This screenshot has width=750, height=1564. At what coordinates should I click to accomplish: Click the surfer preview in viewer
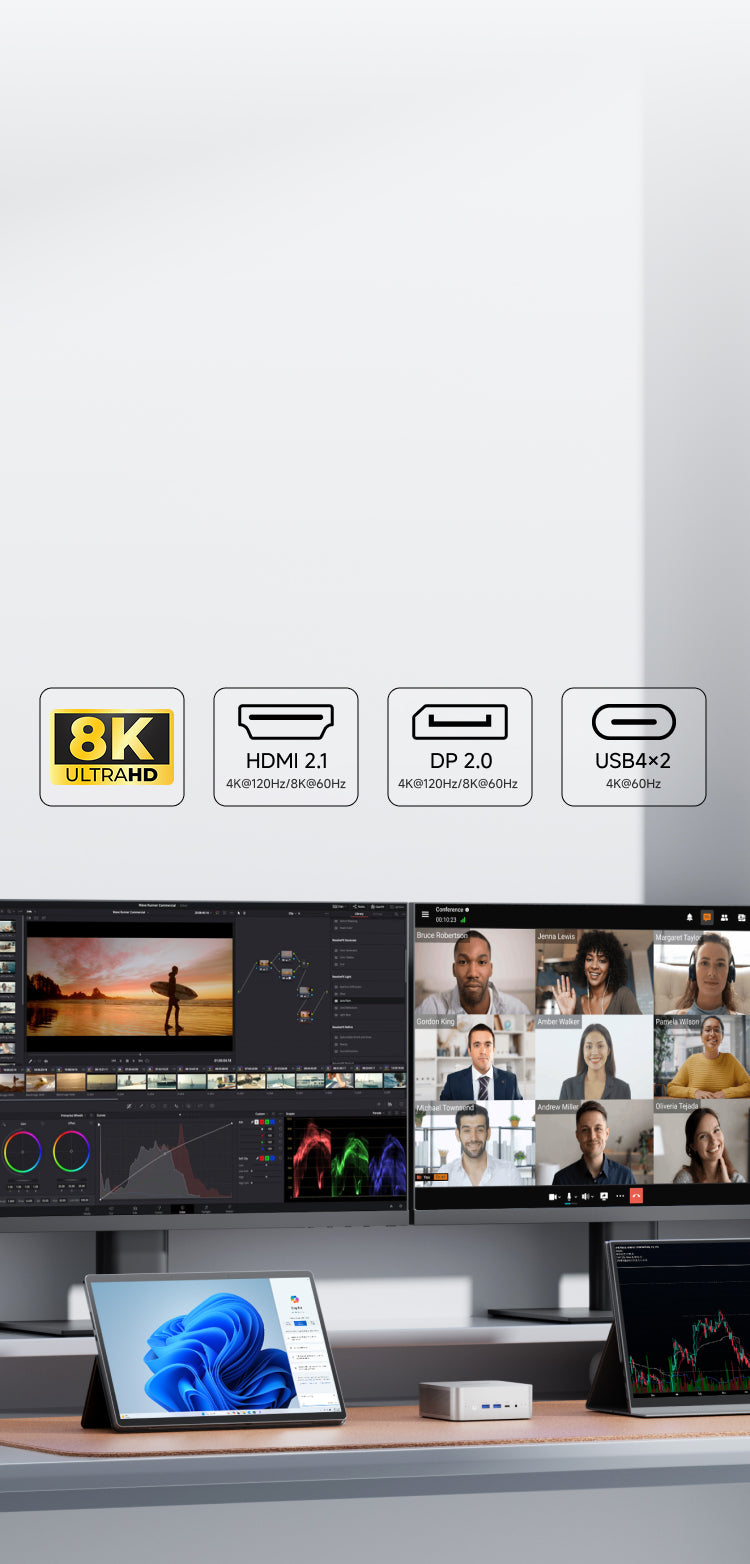click(x=130, y=985)
